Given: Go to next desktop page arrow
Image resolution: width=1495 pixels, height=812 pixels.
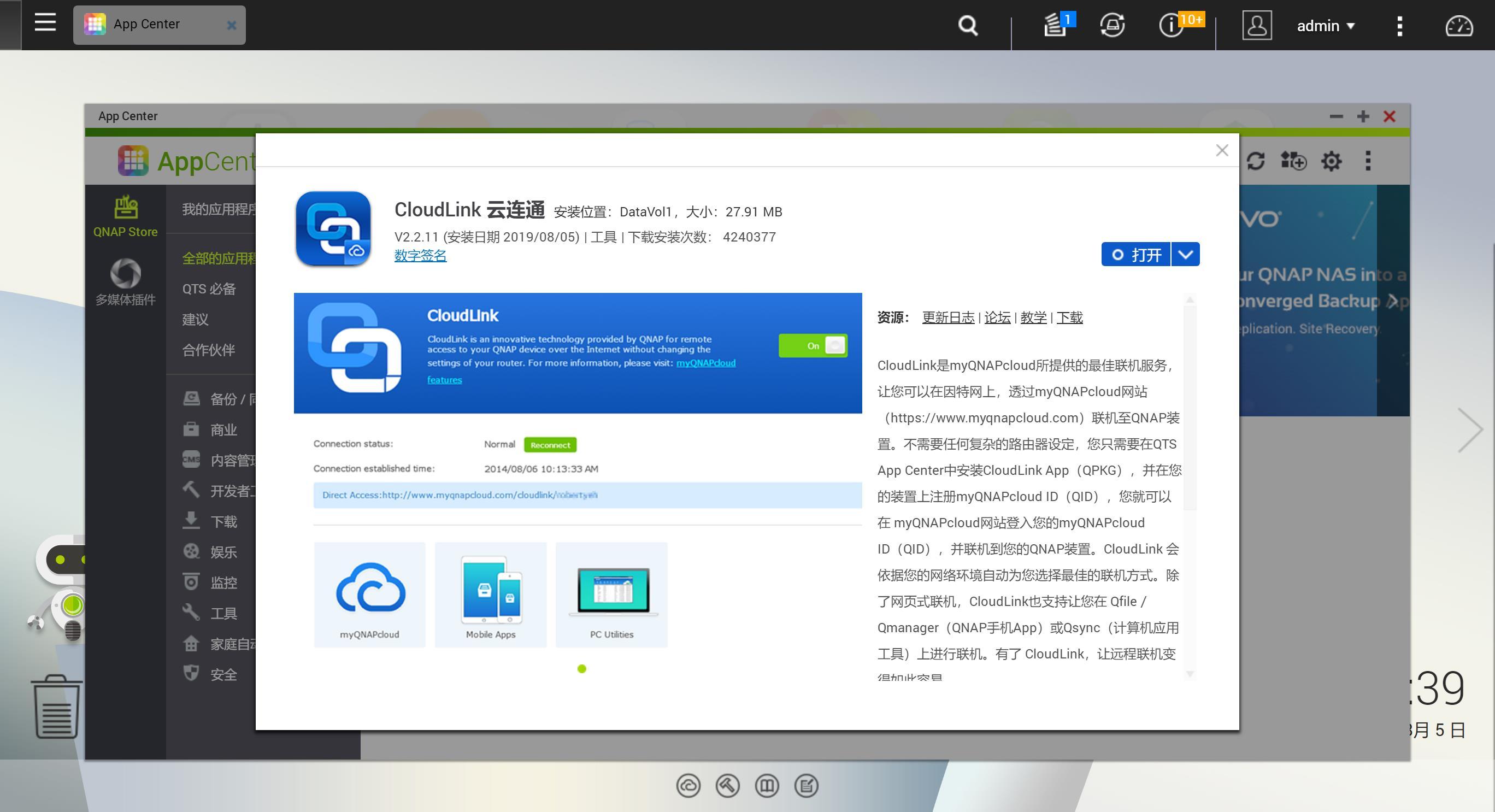Looking at the screenshot, I should tap(1470, 430).
